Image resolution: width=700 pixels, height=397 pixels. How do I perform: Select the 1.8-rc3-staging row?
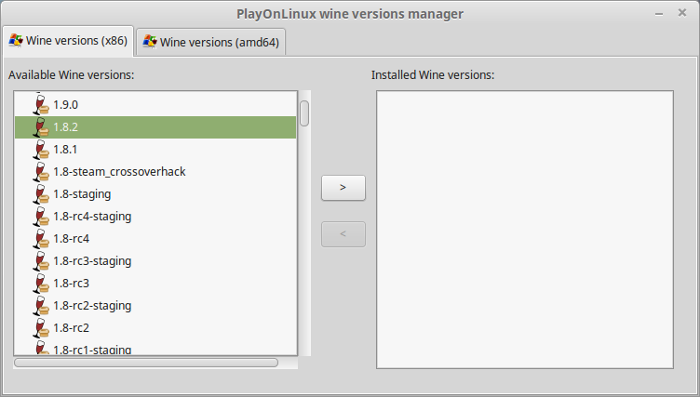pyautogui.click(x=155, y=261)
